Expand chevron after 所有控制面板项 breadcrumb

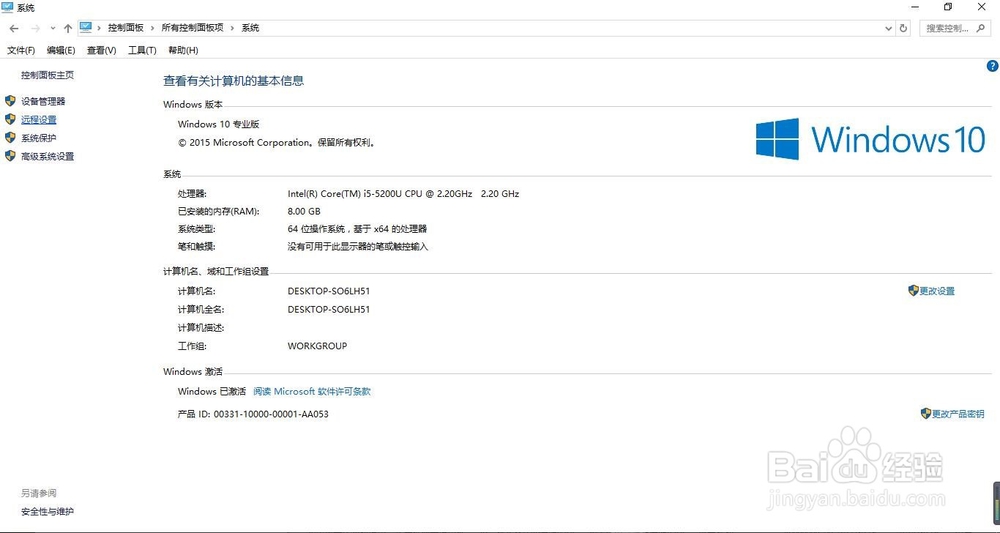(233, 28)
